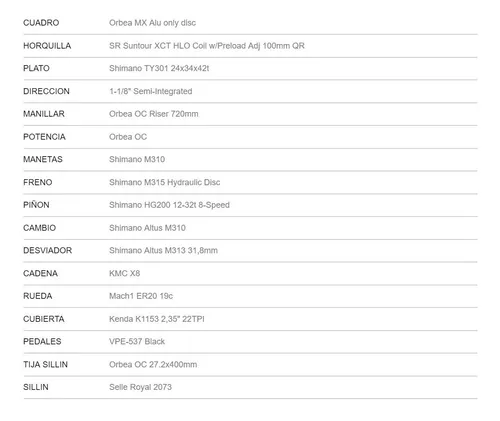Viewport: 500px width, 421px height.
Task: Click the KMC X8 chain value
Action: (x=124, y=273)
